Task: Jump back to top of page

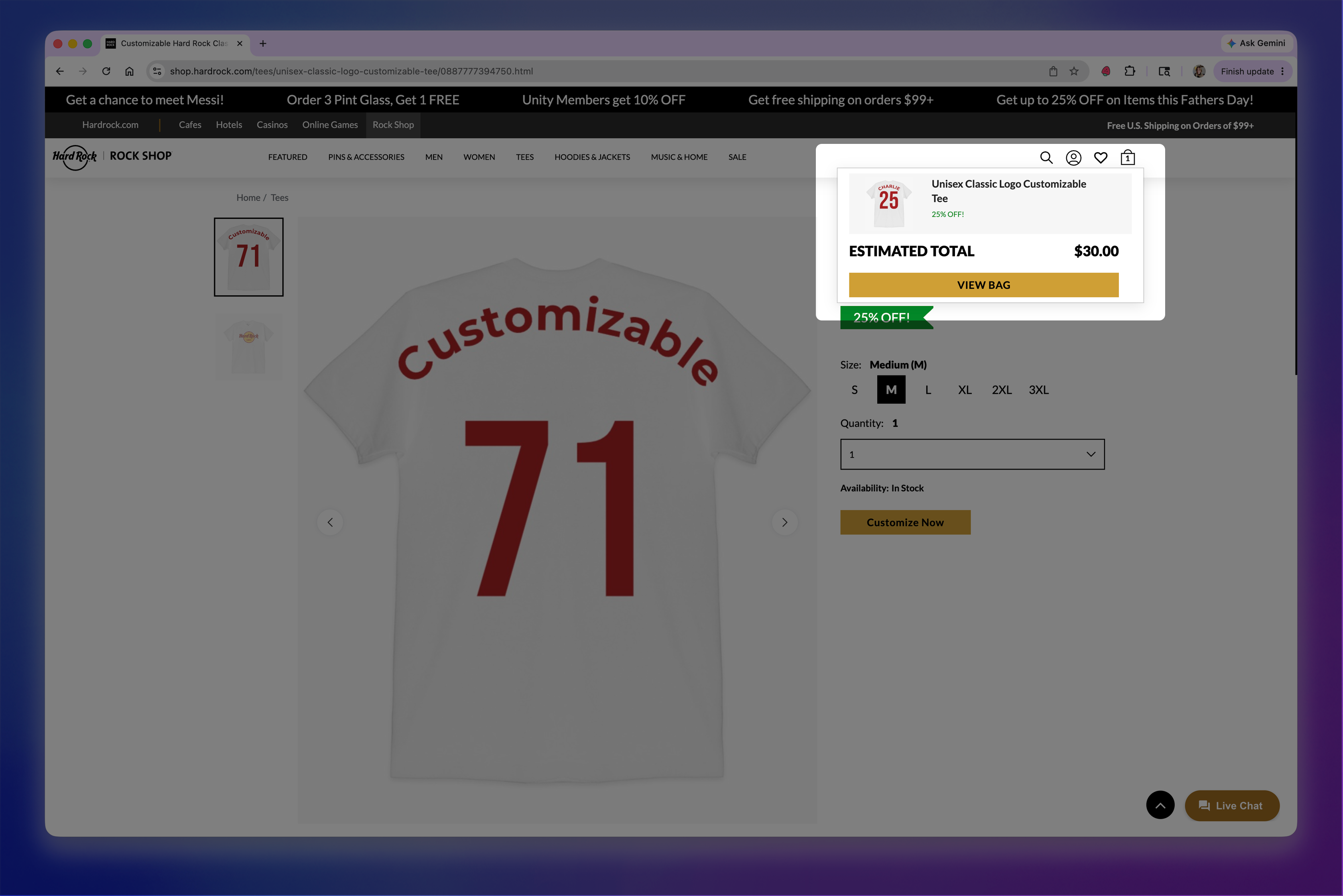Action: coord(1160,805)
